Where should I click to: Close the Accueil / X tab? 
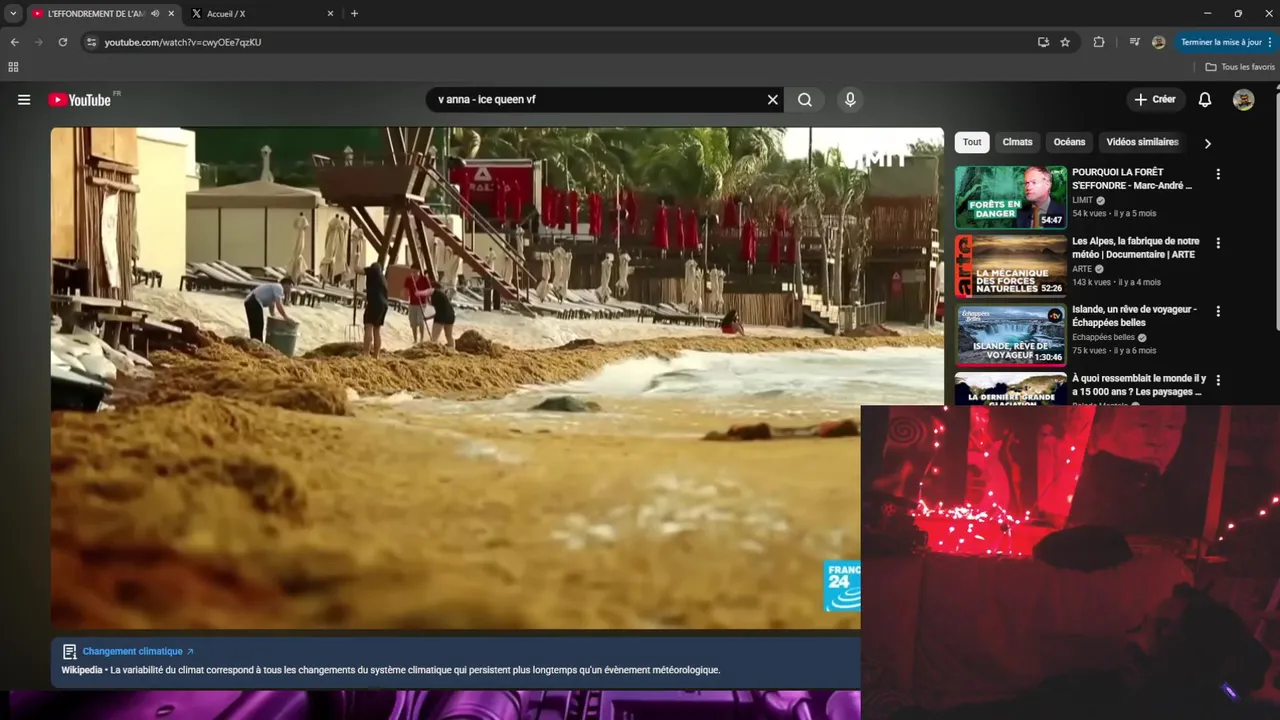coord(331,14)
